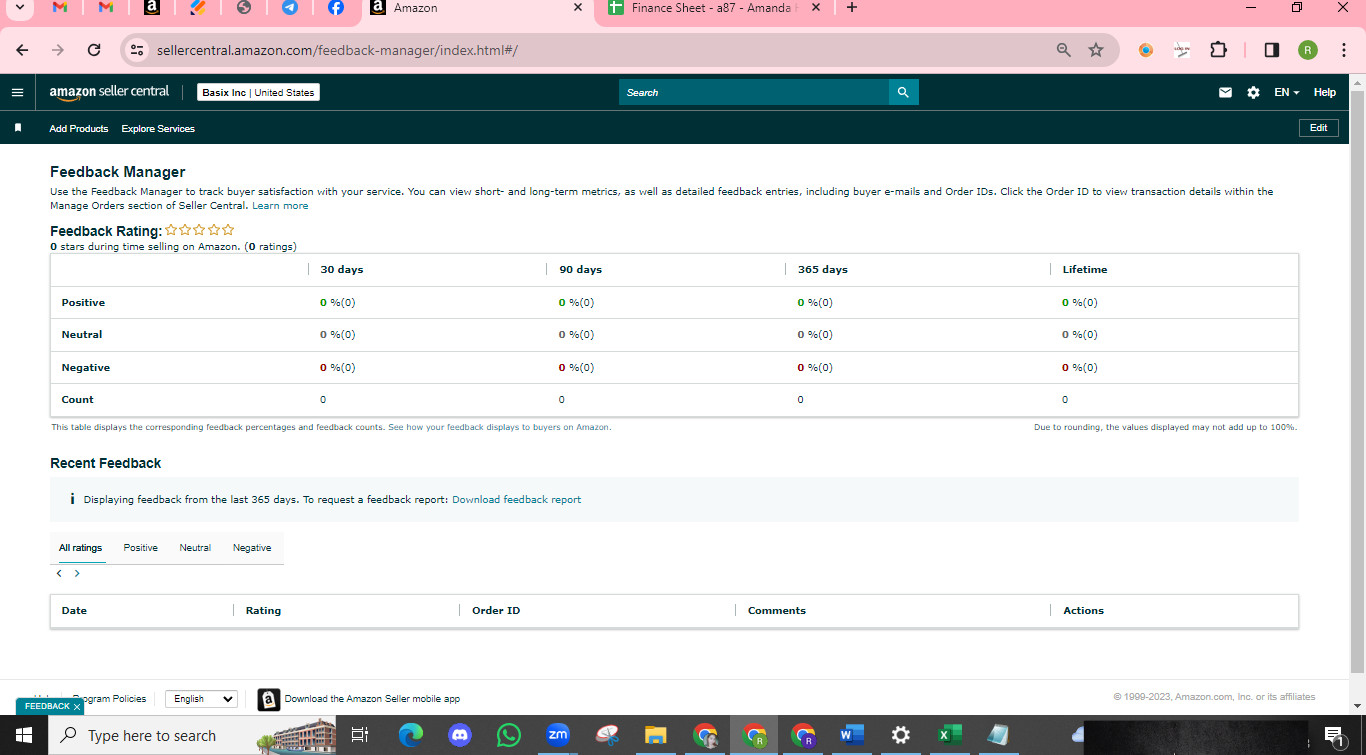This screenshot has height=755, width=1366.
Task: Open the English language selector in footer
Action: (201, 699)
